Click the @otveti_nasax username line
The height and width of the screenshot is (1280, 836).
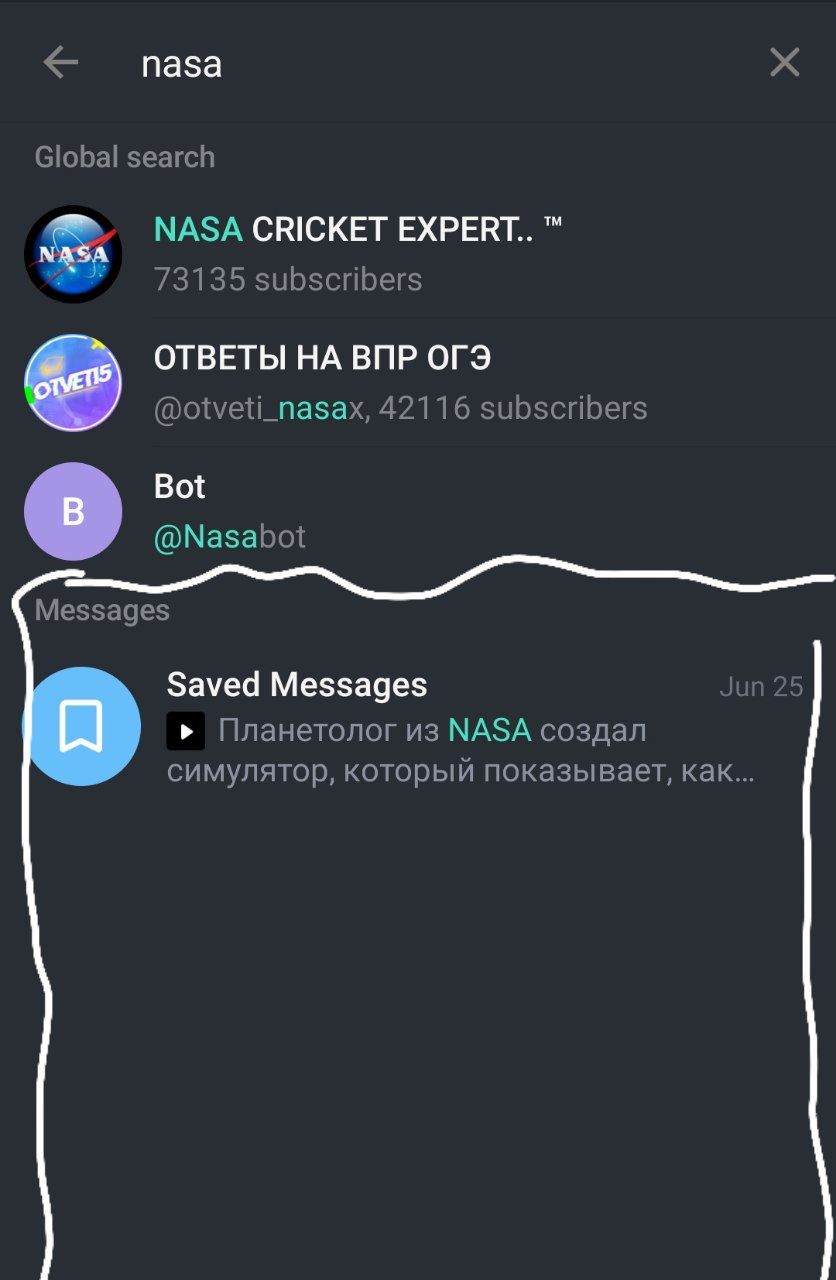point(401,409)
